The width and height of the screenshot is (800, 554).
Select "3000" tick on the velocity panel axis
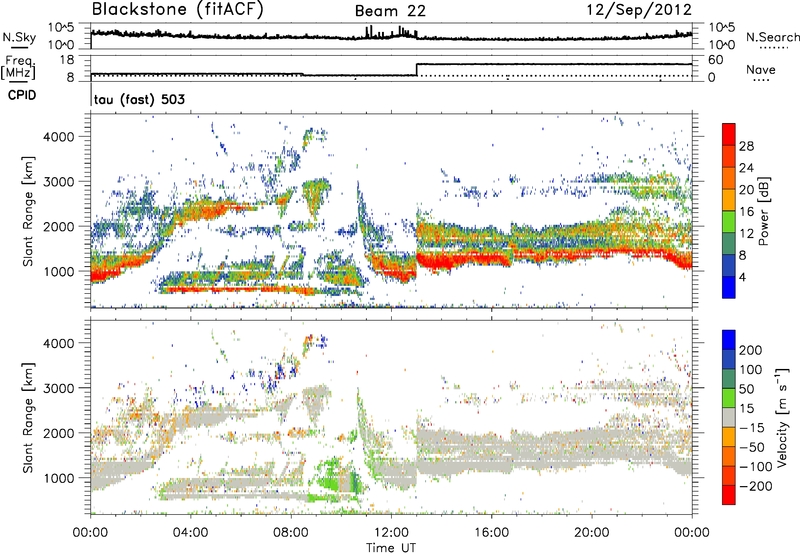tap(59, 388)
